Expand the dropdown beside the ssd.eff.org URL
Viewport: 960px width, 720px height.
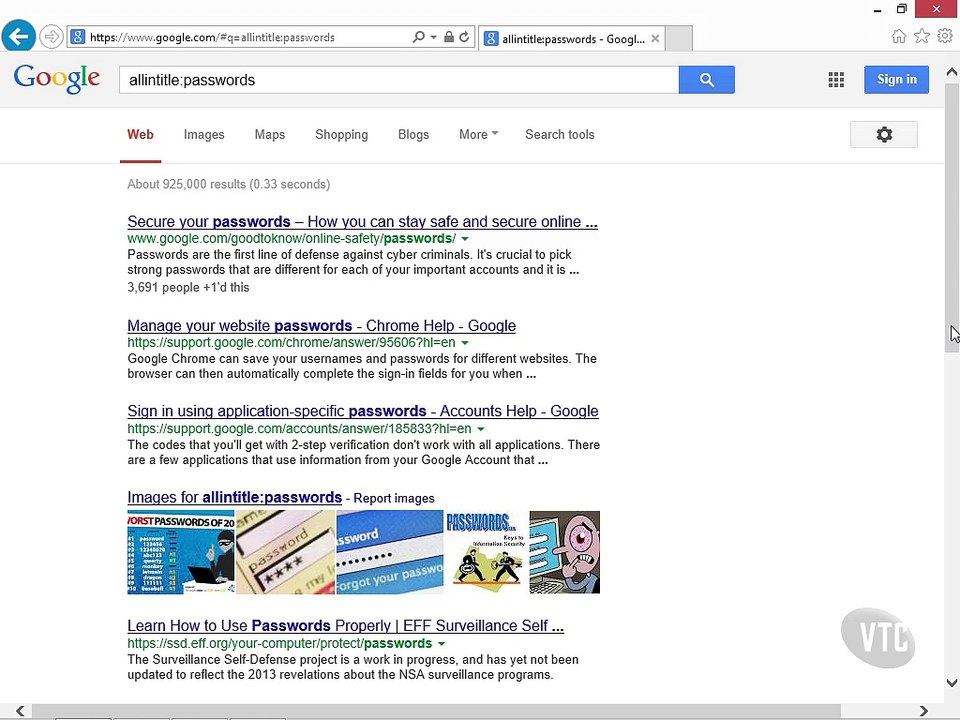click(x=441, y=644)
